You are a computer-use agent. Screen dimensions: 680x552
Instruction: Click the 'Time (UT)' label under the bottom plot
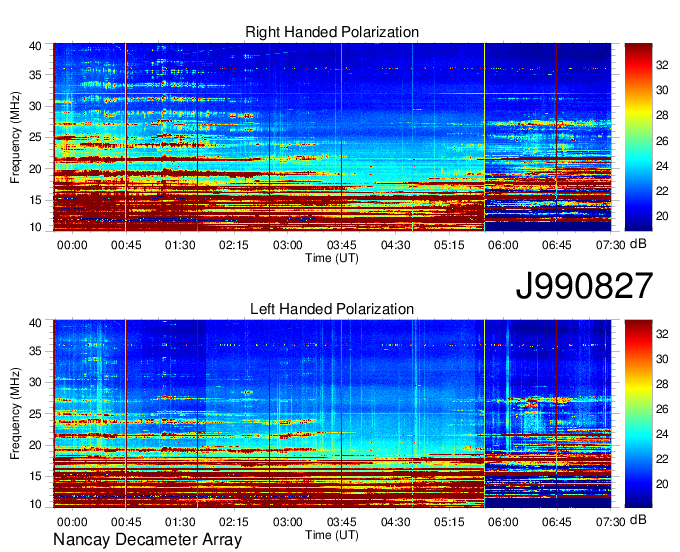tap(332, 535)
